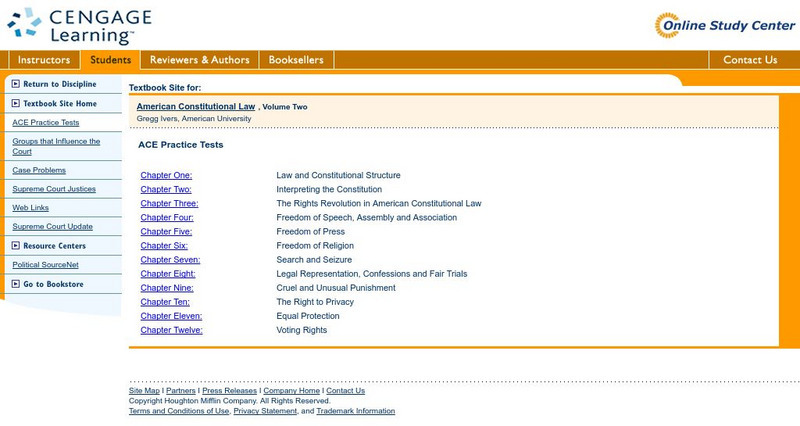Viewport: 800px width, 426px height.
Task: Open Contact Us in the top navigation bar
Action: pos(750,60)
